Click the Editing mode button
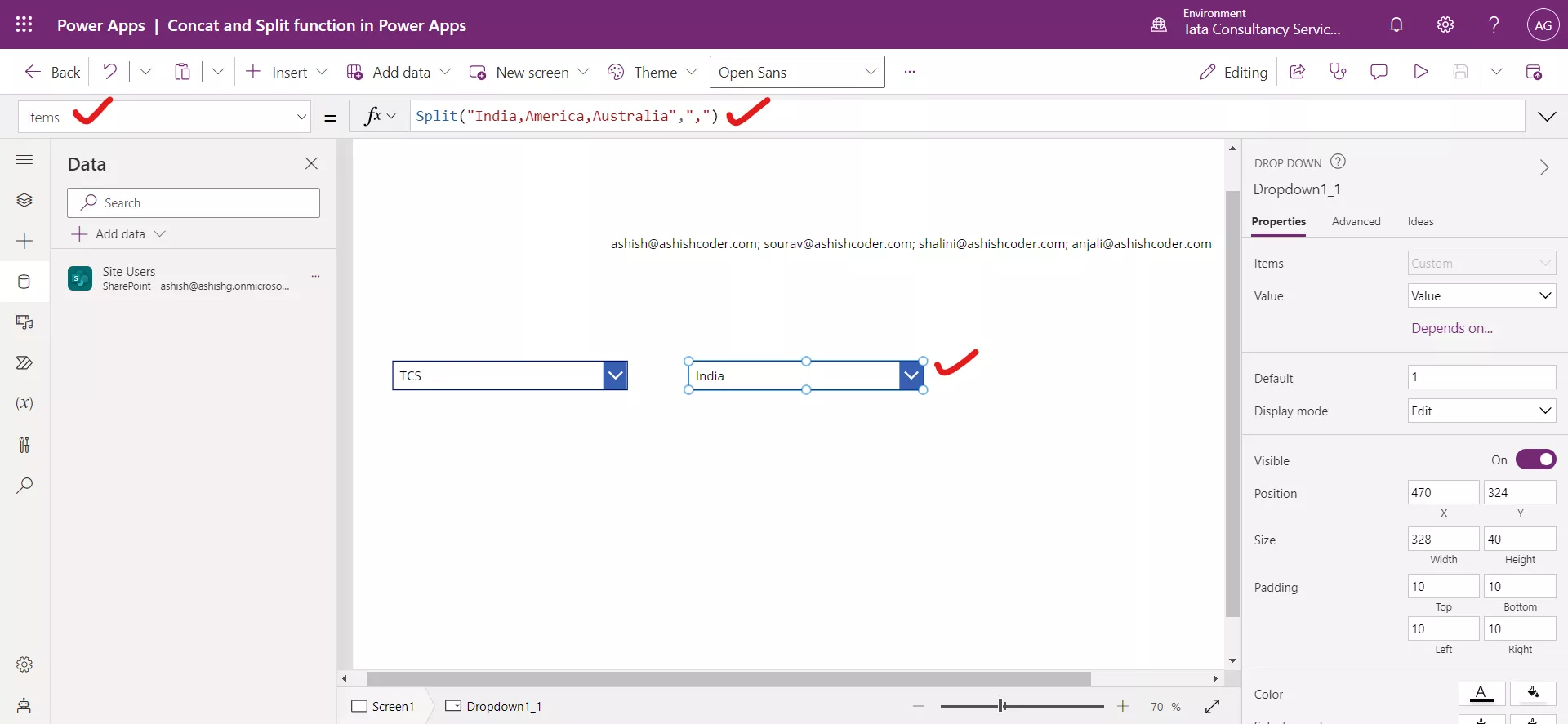Viewport: 1568px width, 724px height. (1233, 72)
